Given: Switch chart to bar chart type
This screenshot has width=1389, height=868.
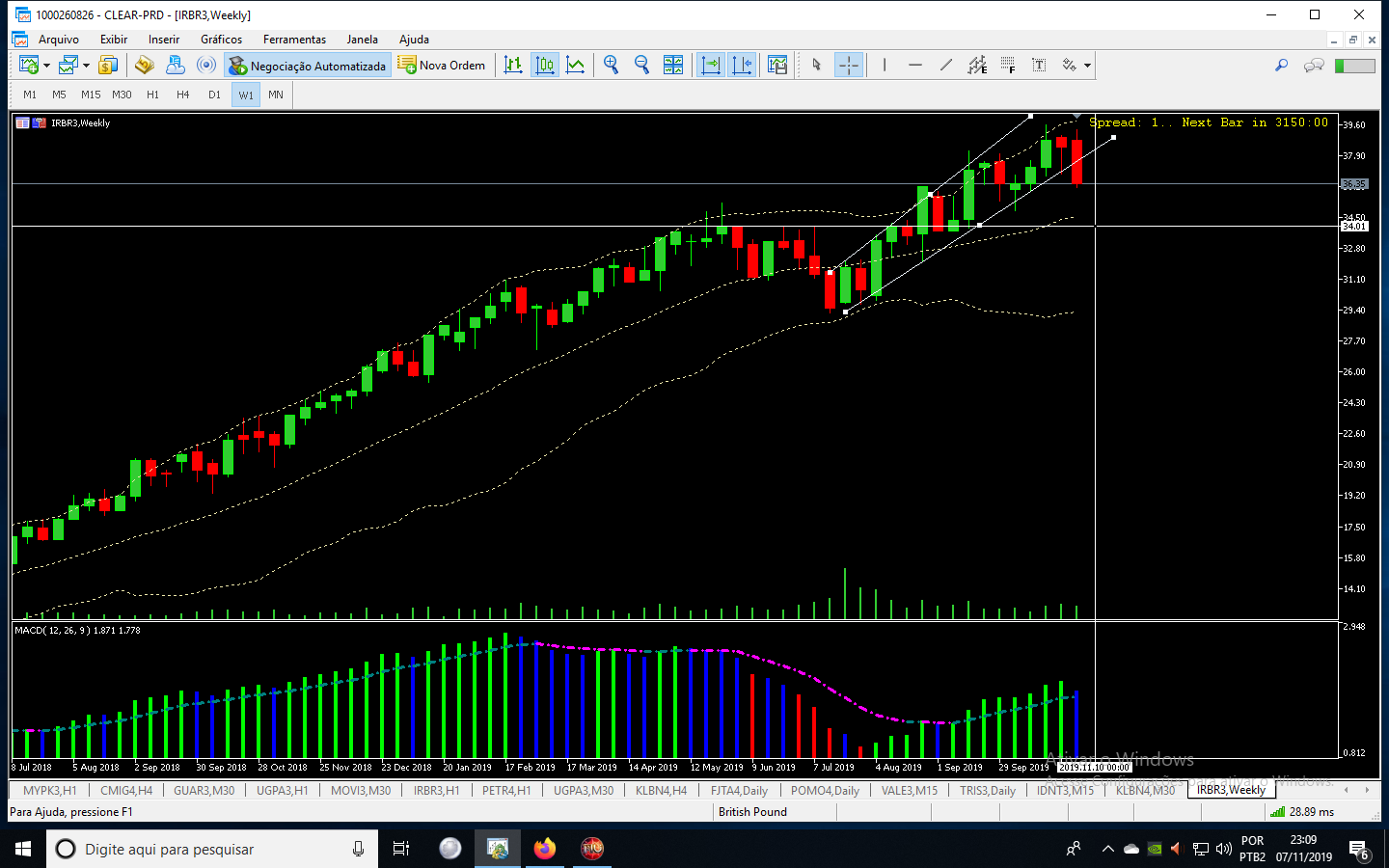Looking at the screenshot, I should click(x=513, y=66).
